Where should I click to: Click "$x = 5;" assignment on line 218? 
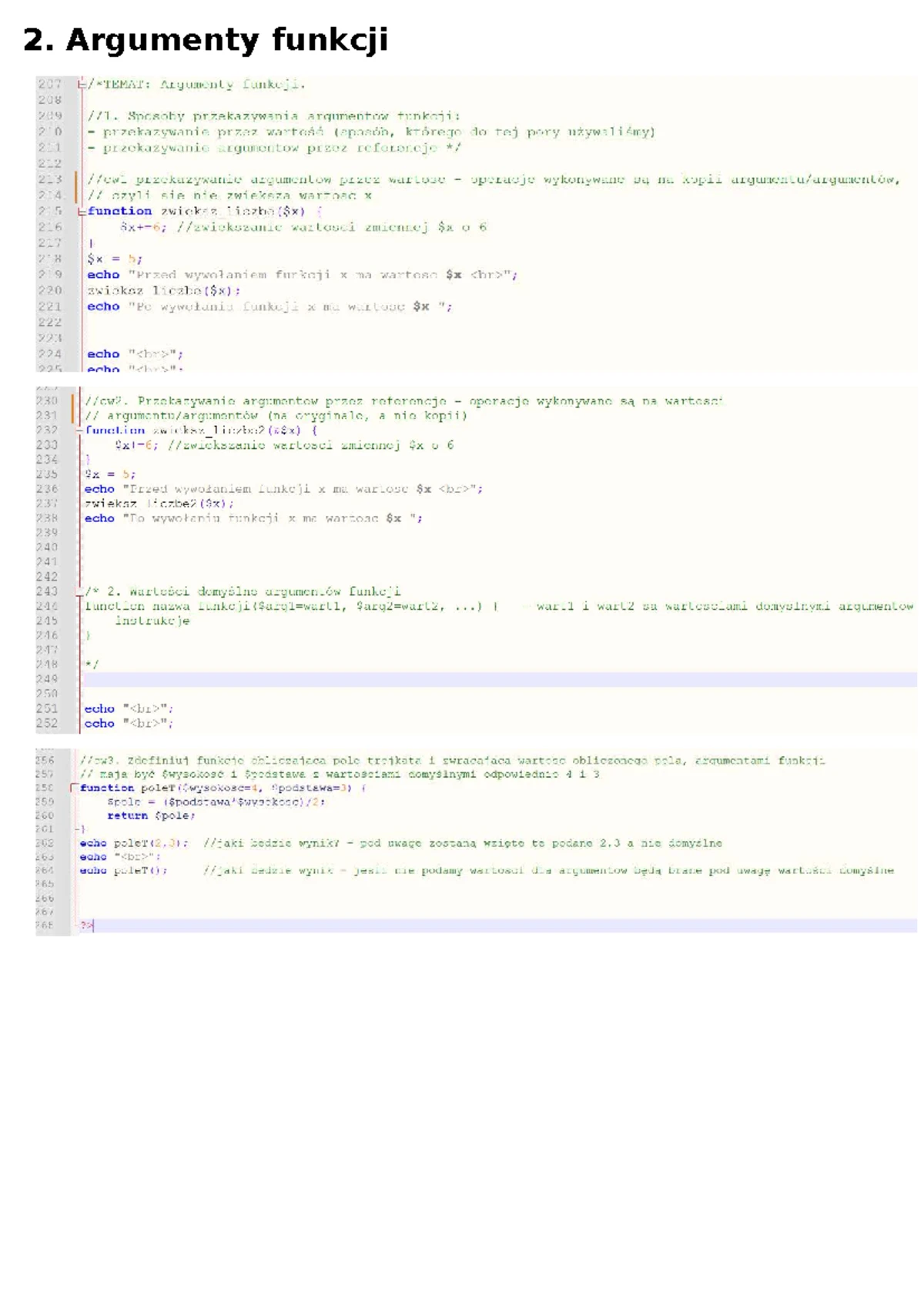pyautogui.click(x=115, y=259)
